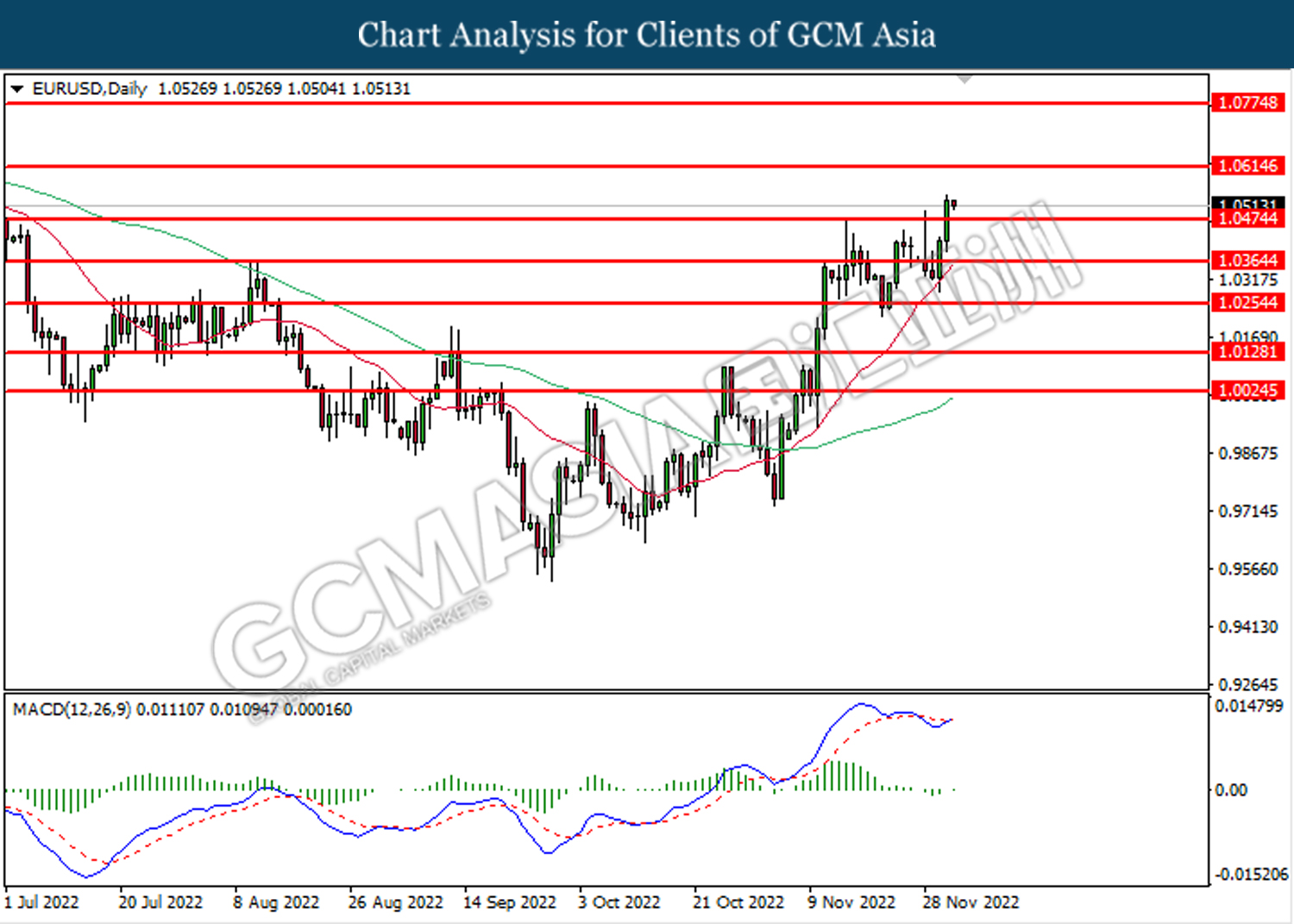
Task: Click the 1.03175 price axis value
Action: tap(1247, 280)
